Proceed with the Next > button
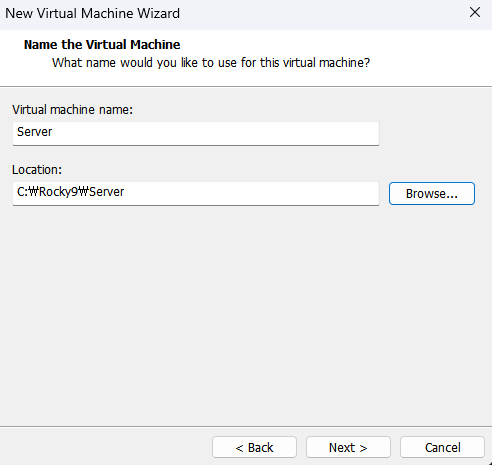492x465 pixels. [x=348, y=447]
